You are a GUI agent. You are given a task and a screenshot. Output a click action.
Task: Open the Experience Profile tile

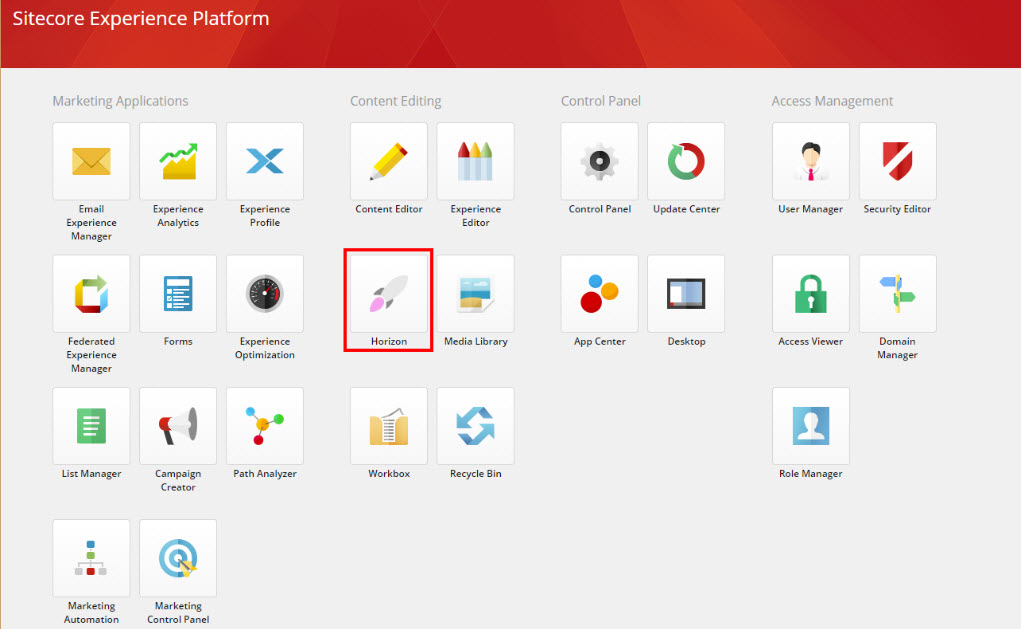click(x=265, y=161)
